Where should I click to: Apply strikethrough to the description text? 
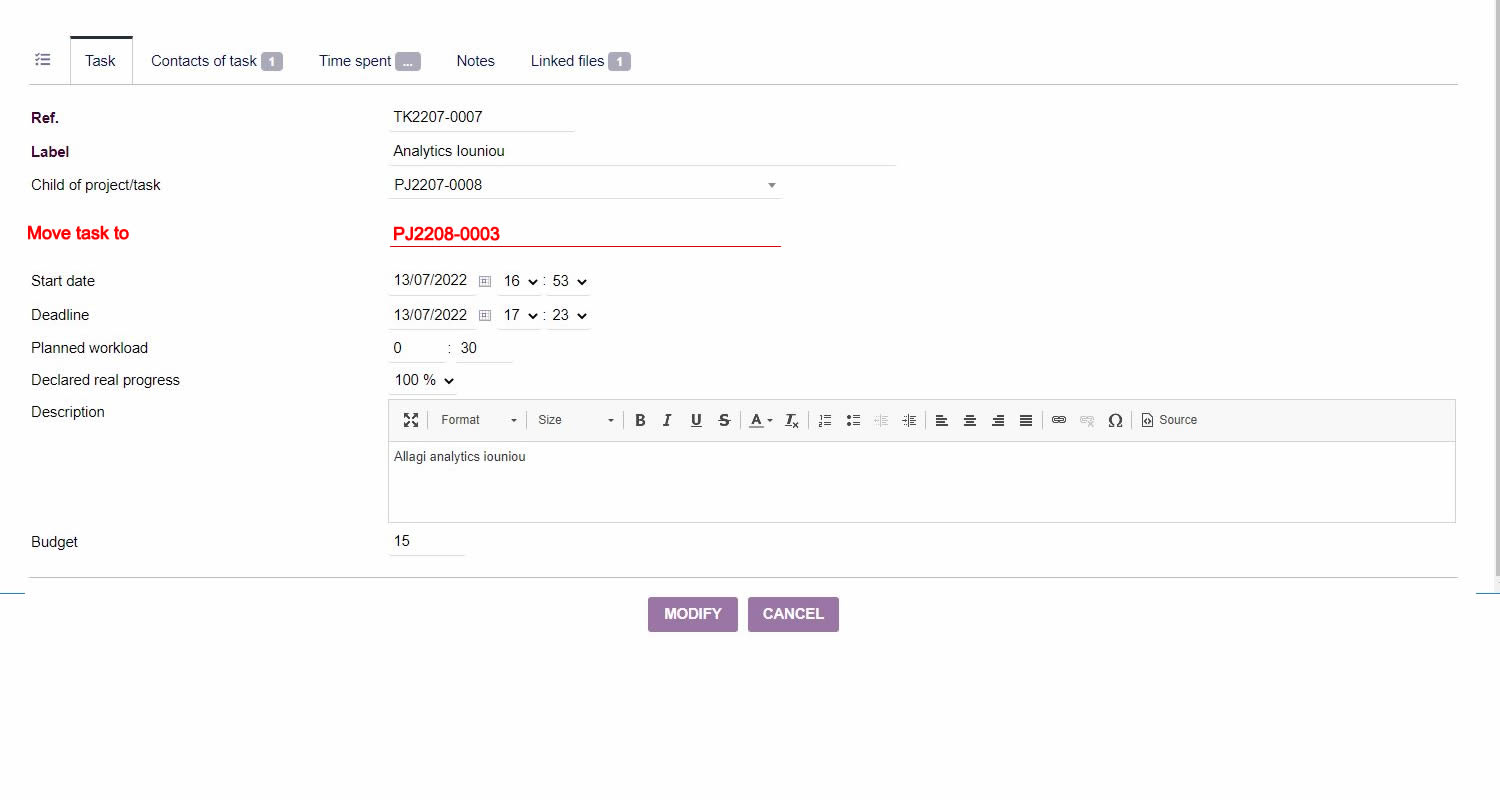coord(723,420)
